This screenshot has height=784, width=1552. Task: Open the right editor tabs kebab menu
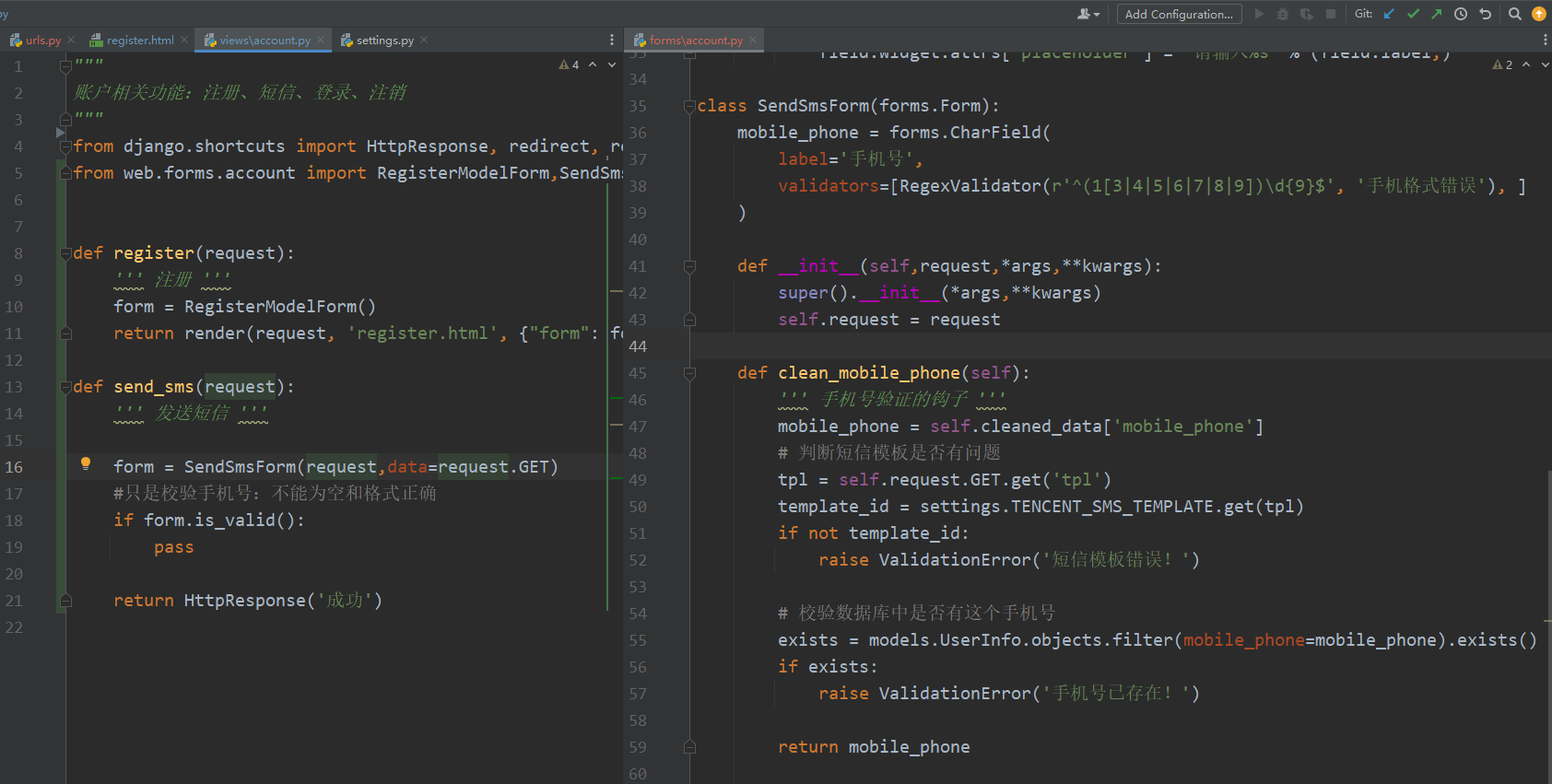[1545, 40]
